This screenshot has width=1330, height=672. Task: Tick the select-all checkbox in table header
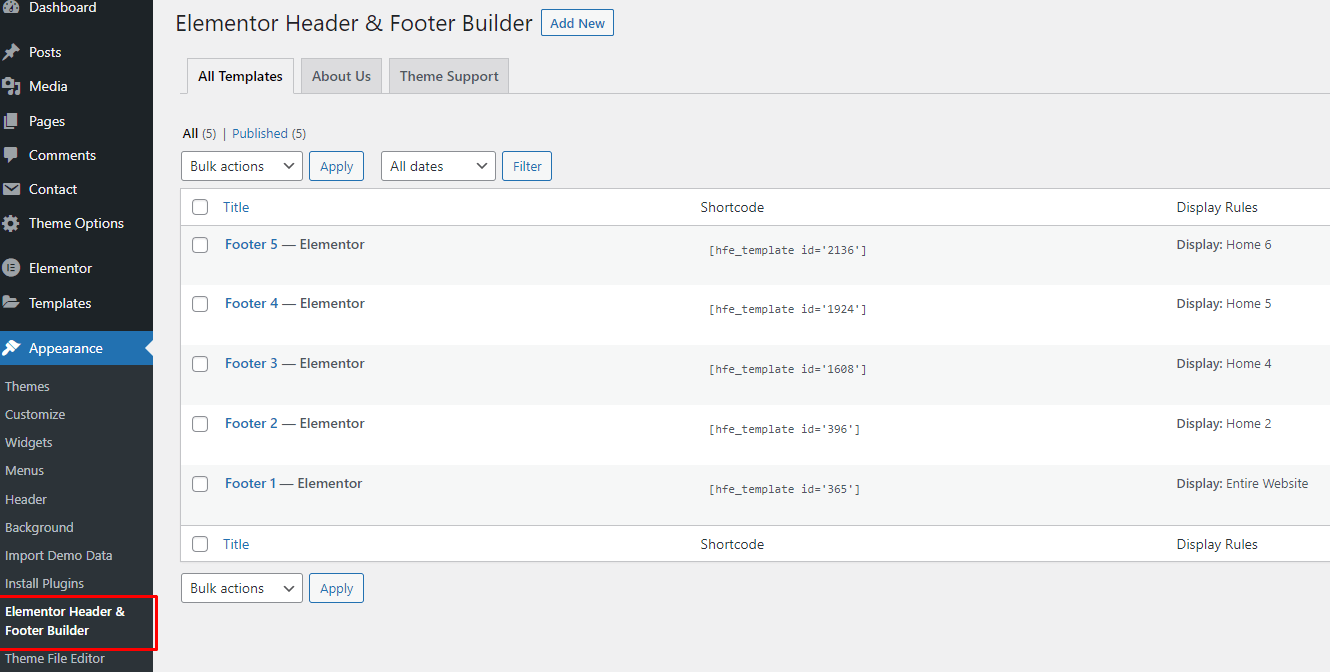[200, 207]
